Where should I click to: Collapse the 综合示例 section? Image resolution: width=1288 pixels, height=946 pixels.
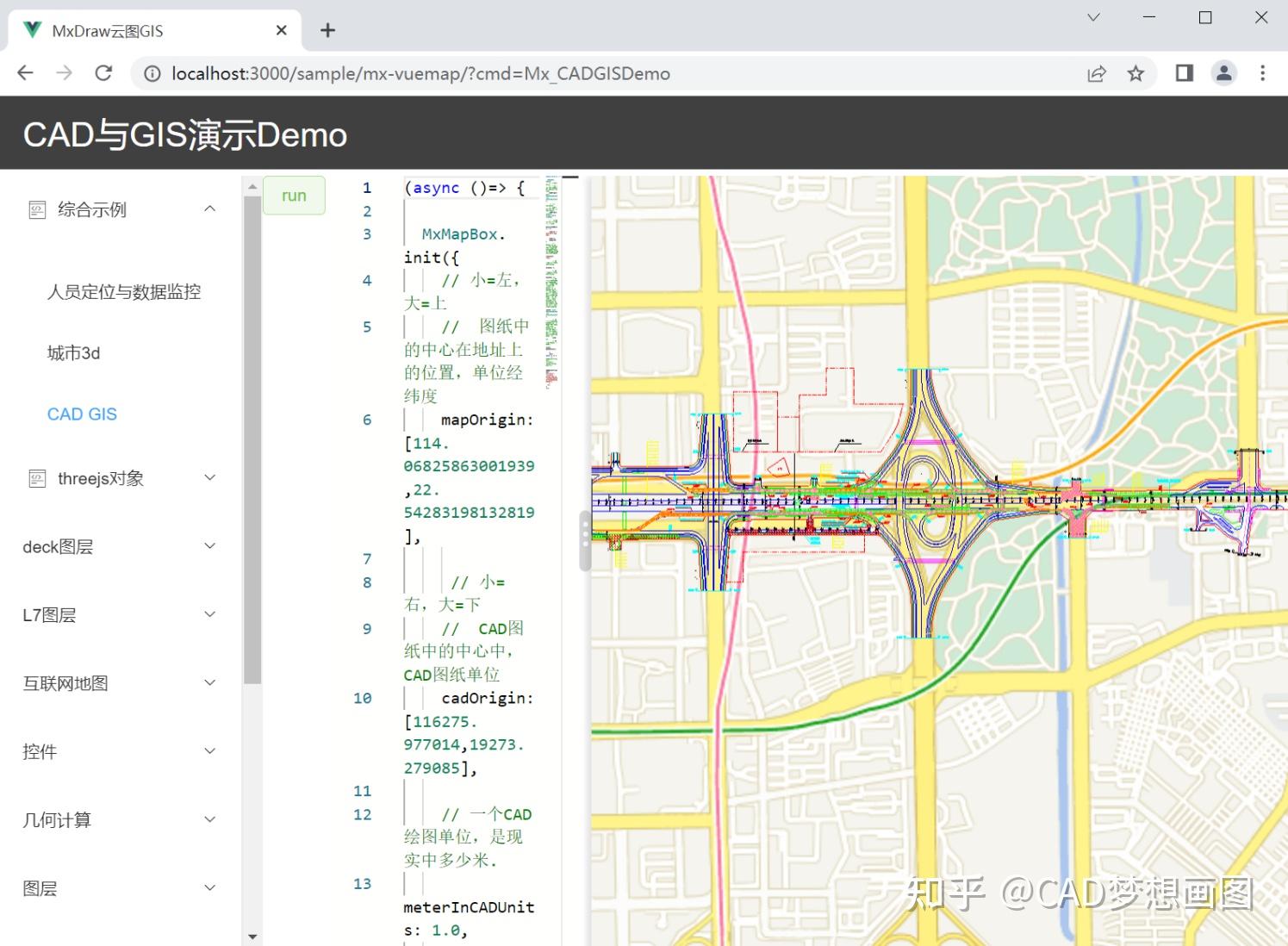(209, 208)
